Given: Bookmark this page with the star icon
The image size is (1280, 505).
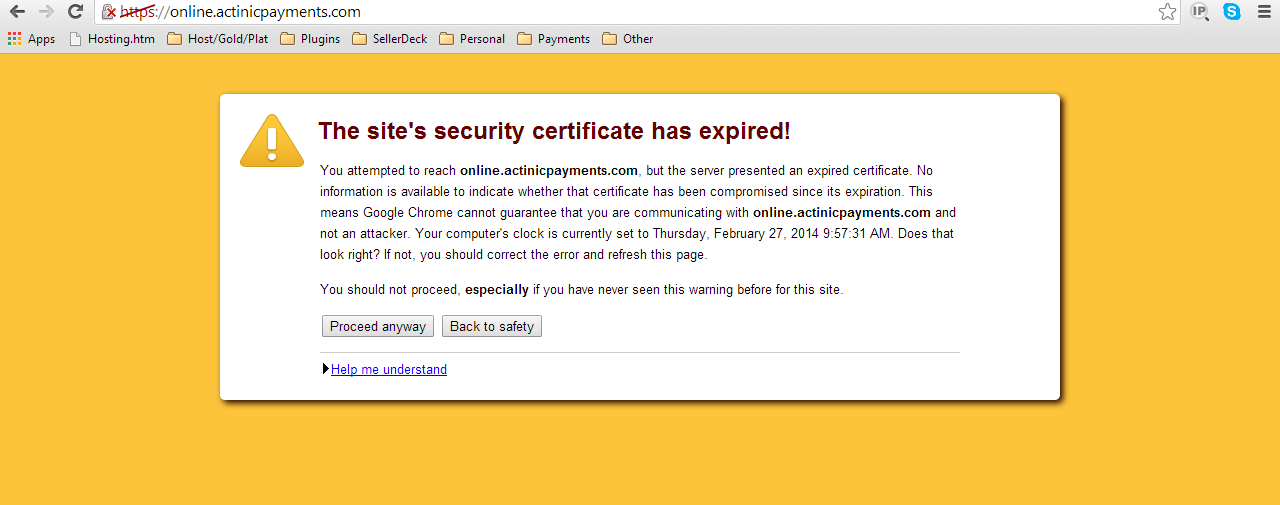Looking at the screenshot, I should coord(1167,12).
